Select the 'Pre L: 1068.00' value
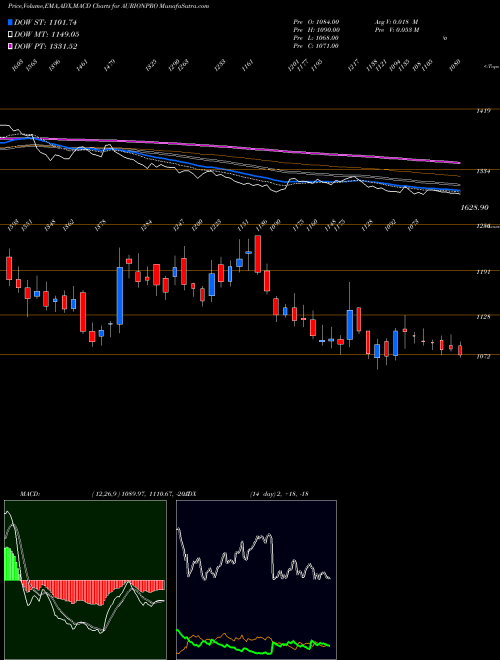500x660 pixels. tap(316, 38)
